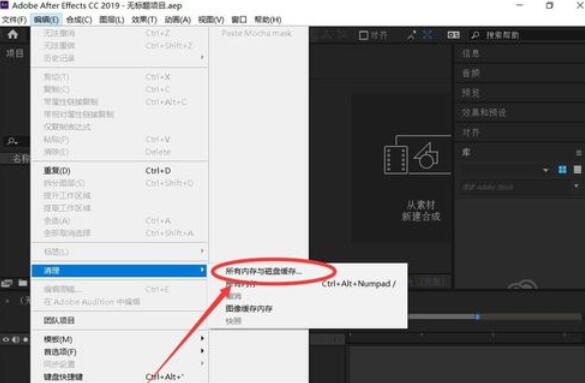Screen dimensions: 585x383
Task: Click the film strip composition icon
Action: 396,160
